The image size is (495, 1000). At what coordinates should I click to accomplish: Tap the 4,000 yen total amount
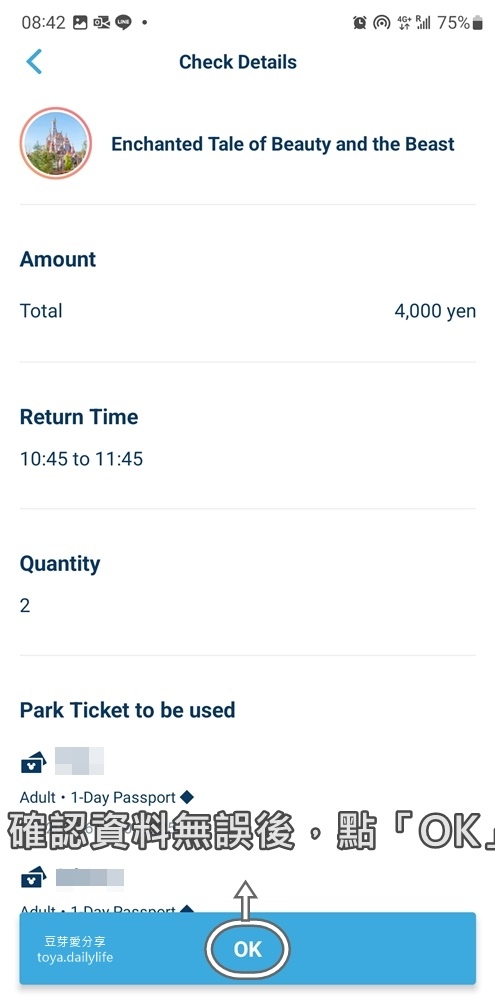tap(435, 311)
